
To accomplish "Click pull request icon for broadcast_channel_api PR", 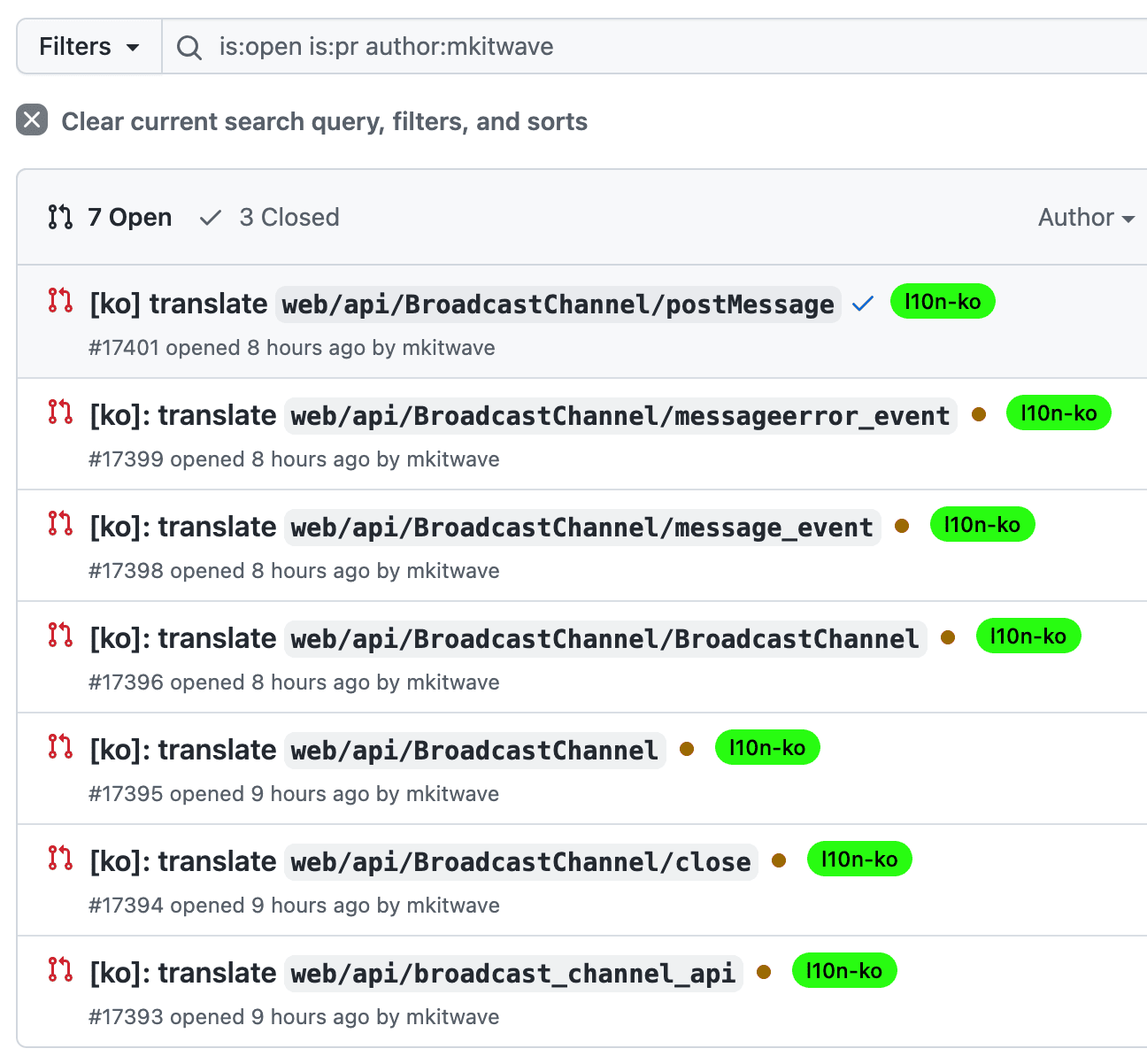I will [60, 969].
